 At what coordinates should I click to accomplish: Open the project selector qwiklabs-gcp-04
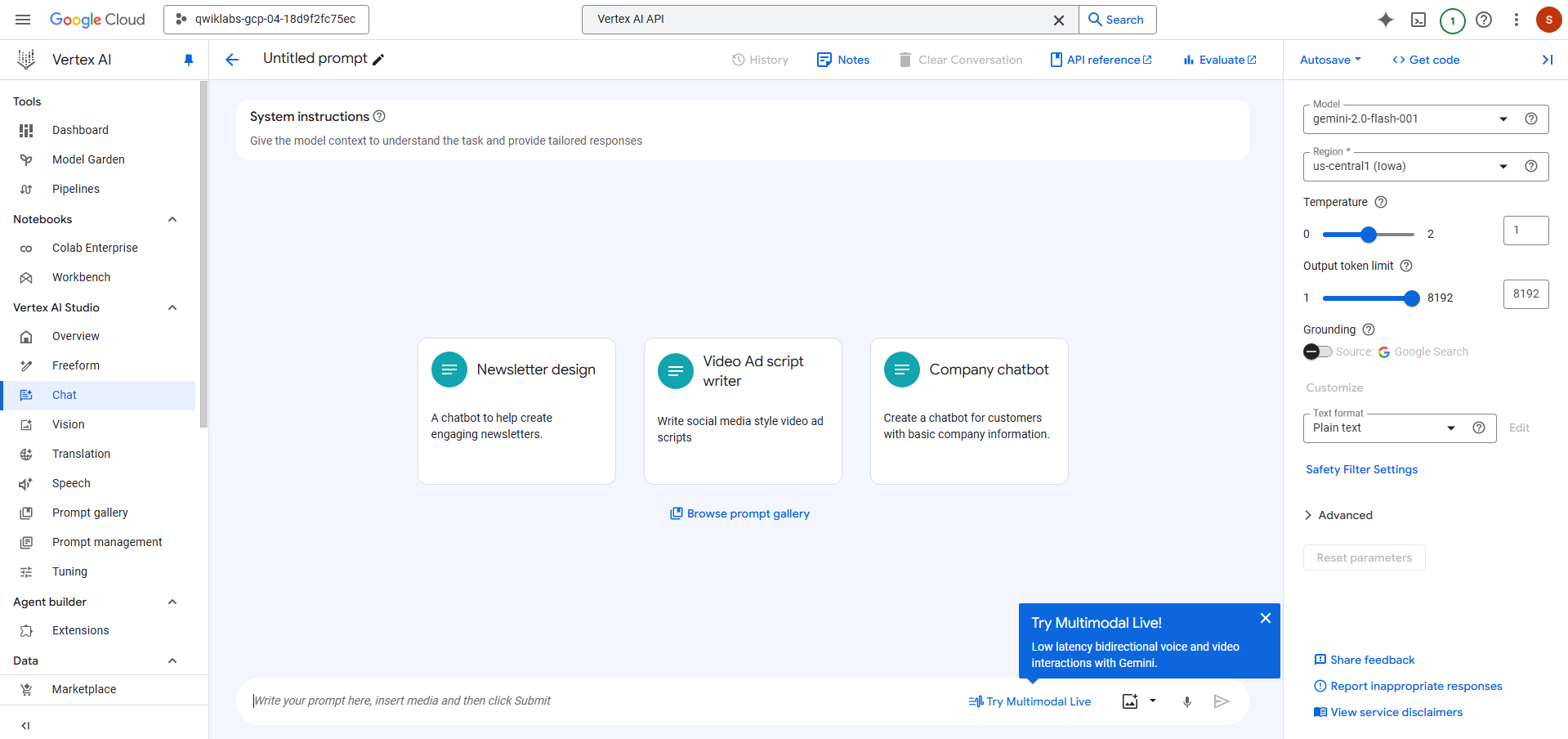pos(266,20)
